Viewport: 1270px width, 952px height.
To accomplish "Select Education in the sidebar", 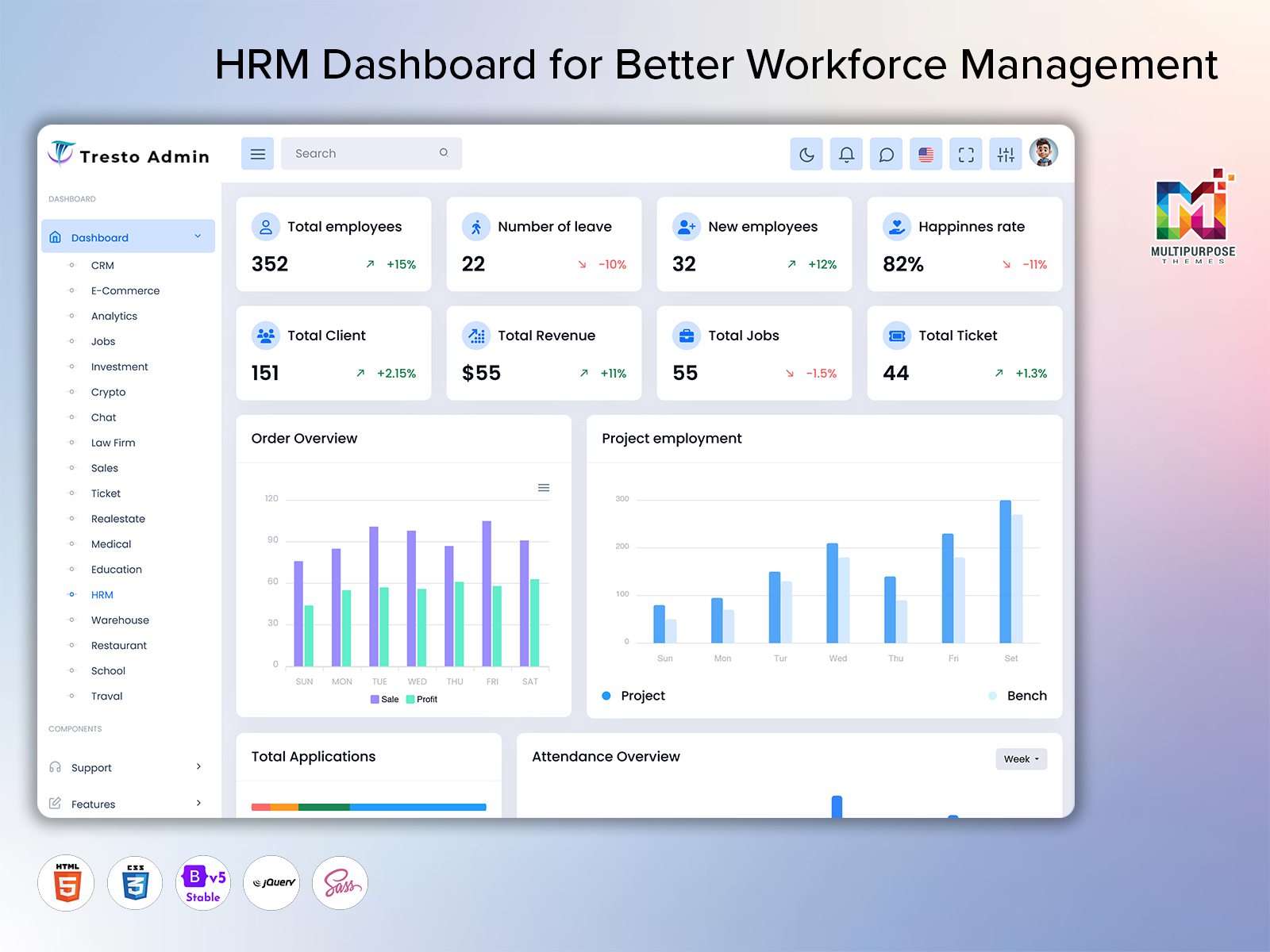I will pyautogui.click(x=117, y=570).
